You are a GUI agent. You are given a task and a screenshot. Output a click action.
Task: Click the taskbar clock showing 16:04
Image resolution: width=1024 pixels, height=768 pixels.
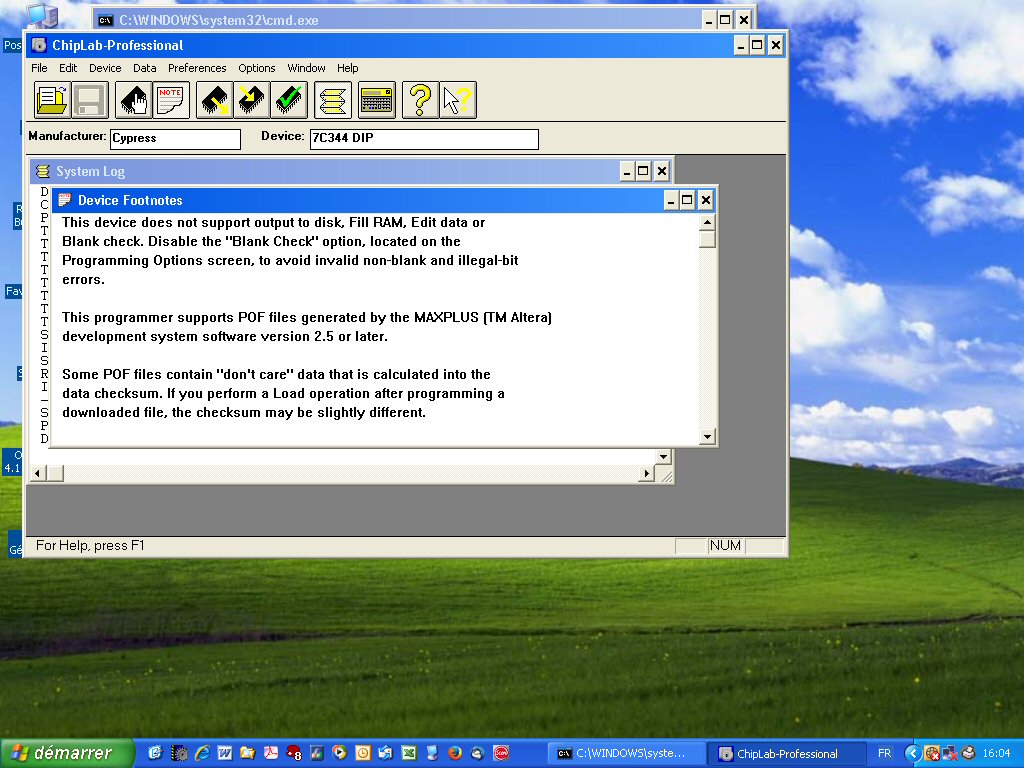click(x=997, y=754)
